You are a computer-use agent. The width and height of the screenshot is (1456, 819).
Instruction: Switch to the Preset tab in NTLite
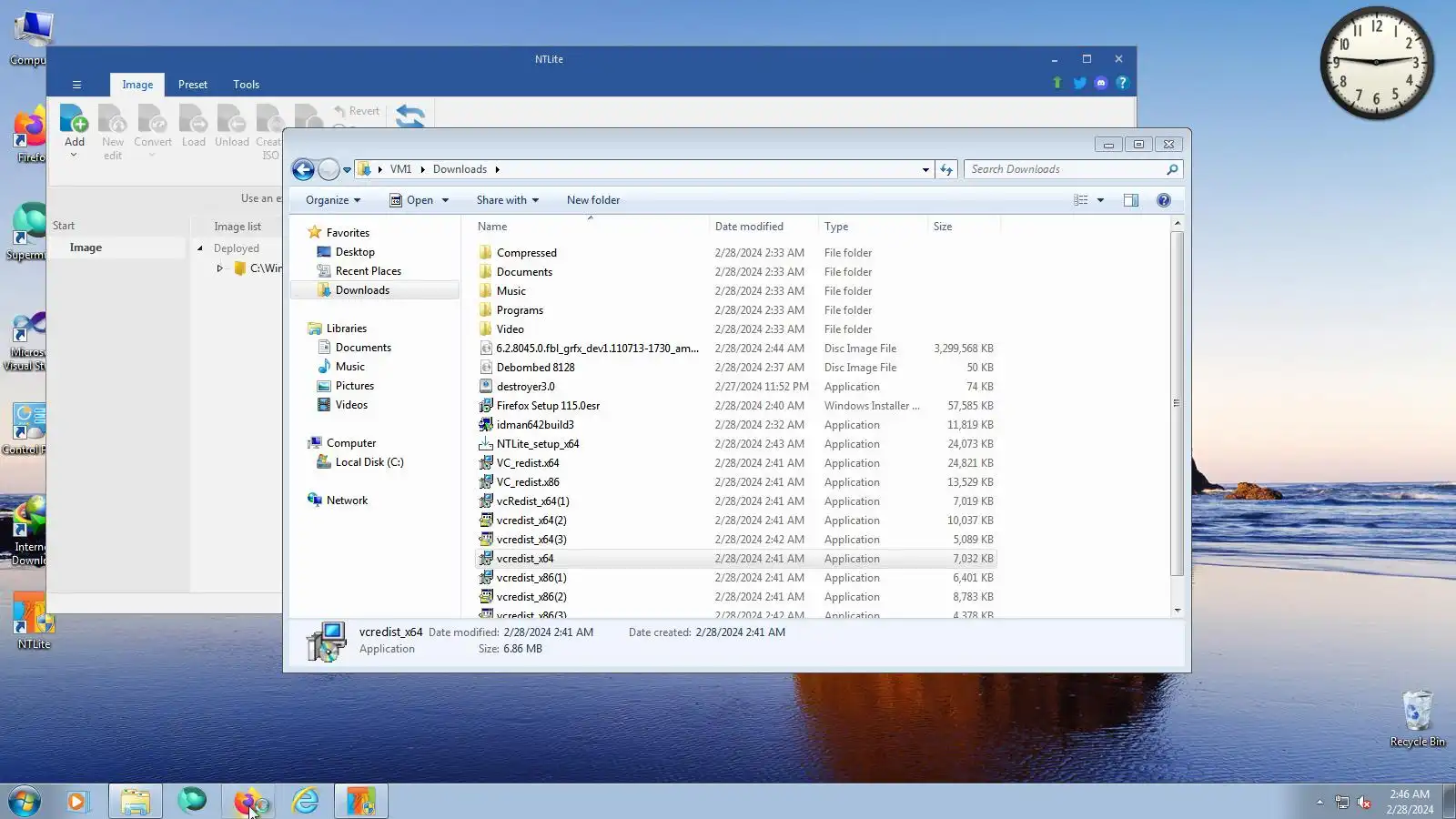point(193,85)
